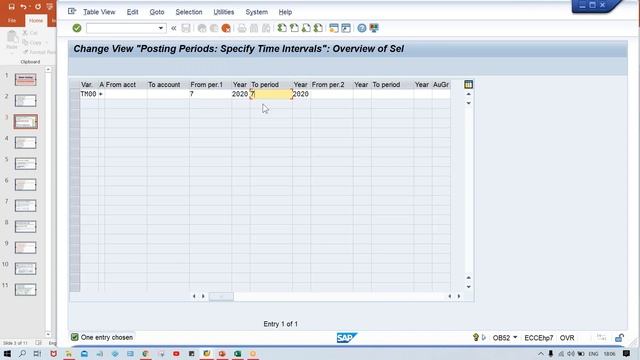Click the orange Cancel icon

[x=226, y=28]
